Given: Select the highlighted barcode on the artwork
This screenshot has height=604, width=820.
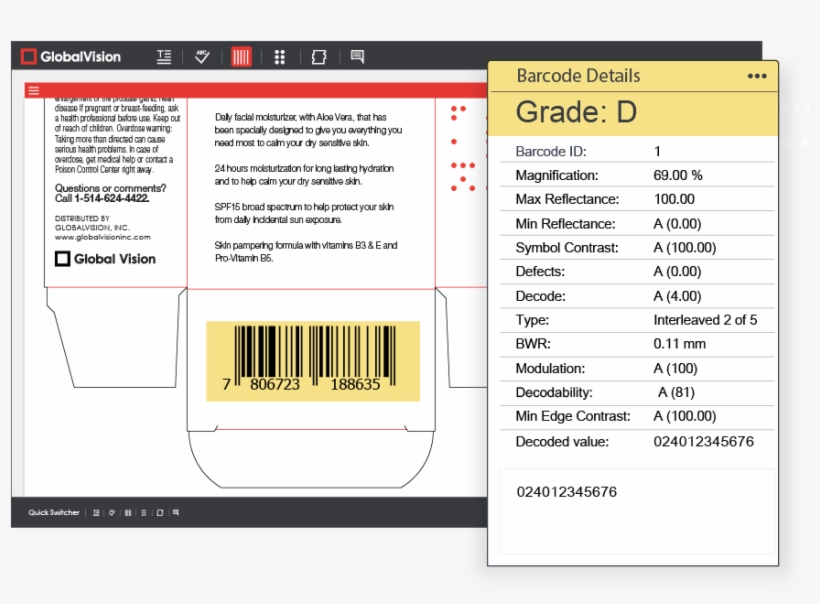Looking at the screenshot, I should (x=313, y=361).
